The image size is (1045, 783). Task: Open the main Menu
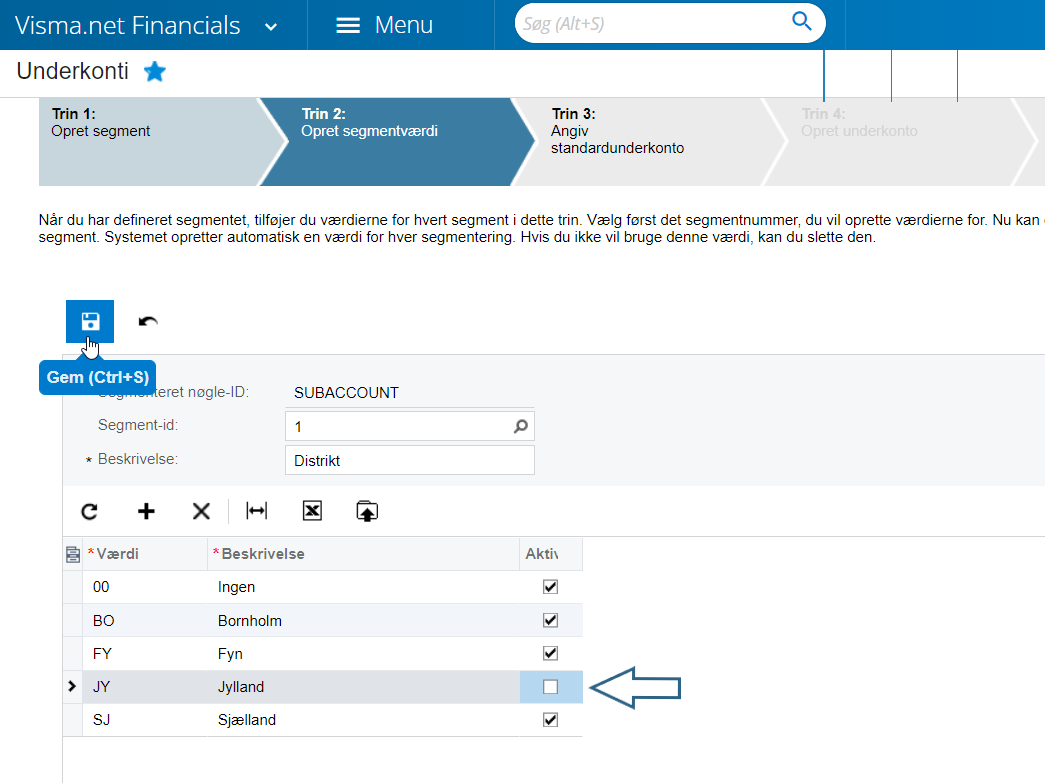[x=384, y=25]
